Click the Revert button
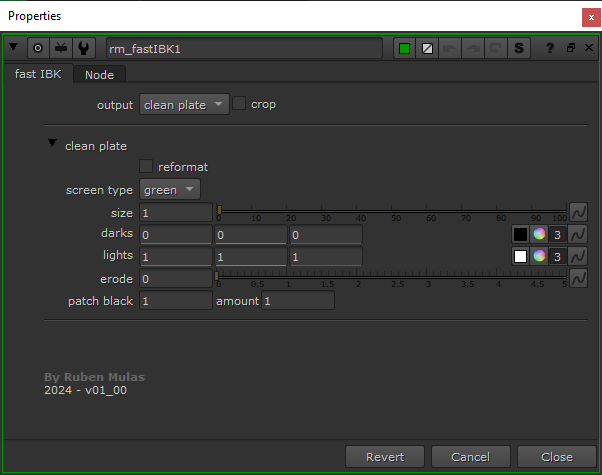Screen dimensions: 602x475 pos(385,457)
